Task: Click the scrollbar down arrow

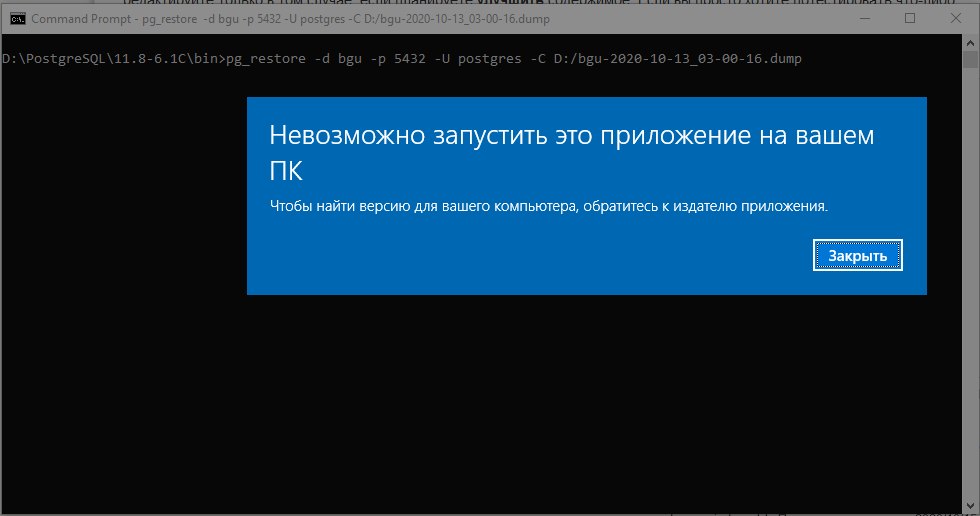Action: pos(970,505)
